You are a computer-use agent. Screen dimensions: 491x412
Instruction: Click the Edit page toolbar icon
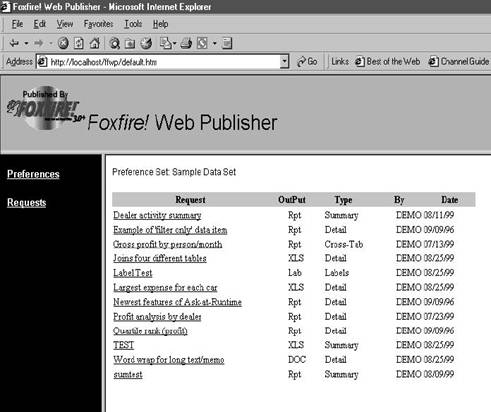coord(202,43)
